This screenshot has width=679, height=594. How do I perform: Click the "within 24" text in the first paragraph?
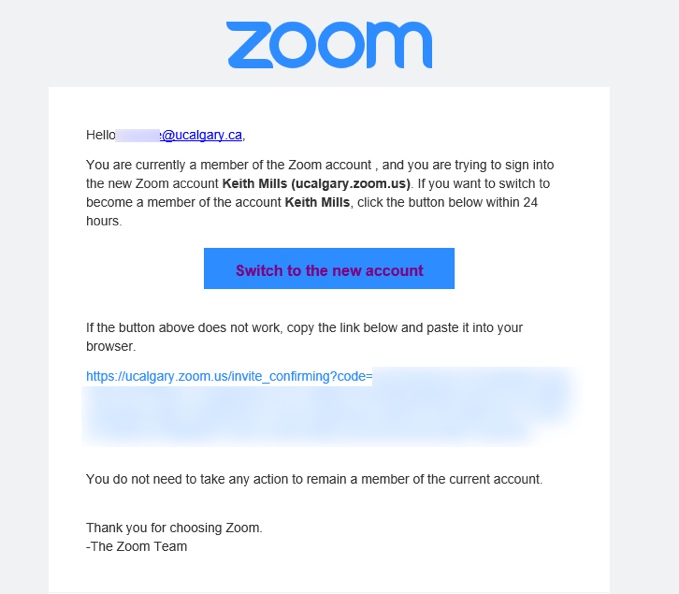pos(514,202)
